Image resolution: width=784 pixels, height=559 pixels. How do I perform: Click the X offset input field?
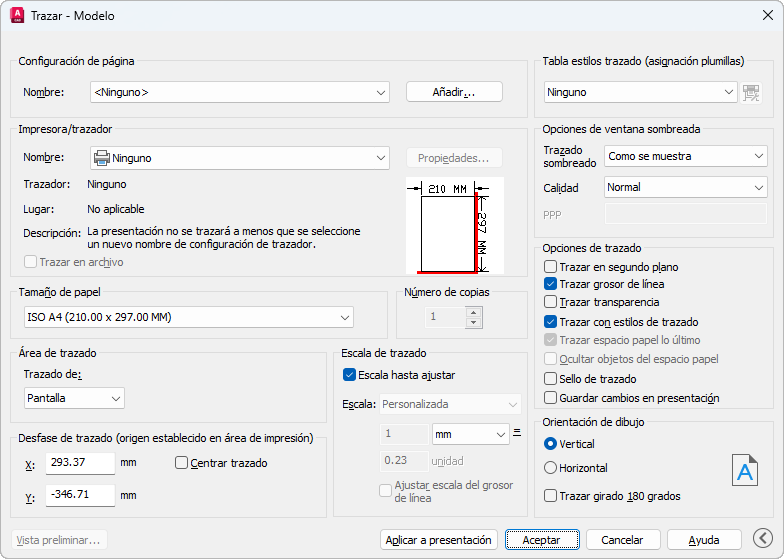(x=80, y=463)
